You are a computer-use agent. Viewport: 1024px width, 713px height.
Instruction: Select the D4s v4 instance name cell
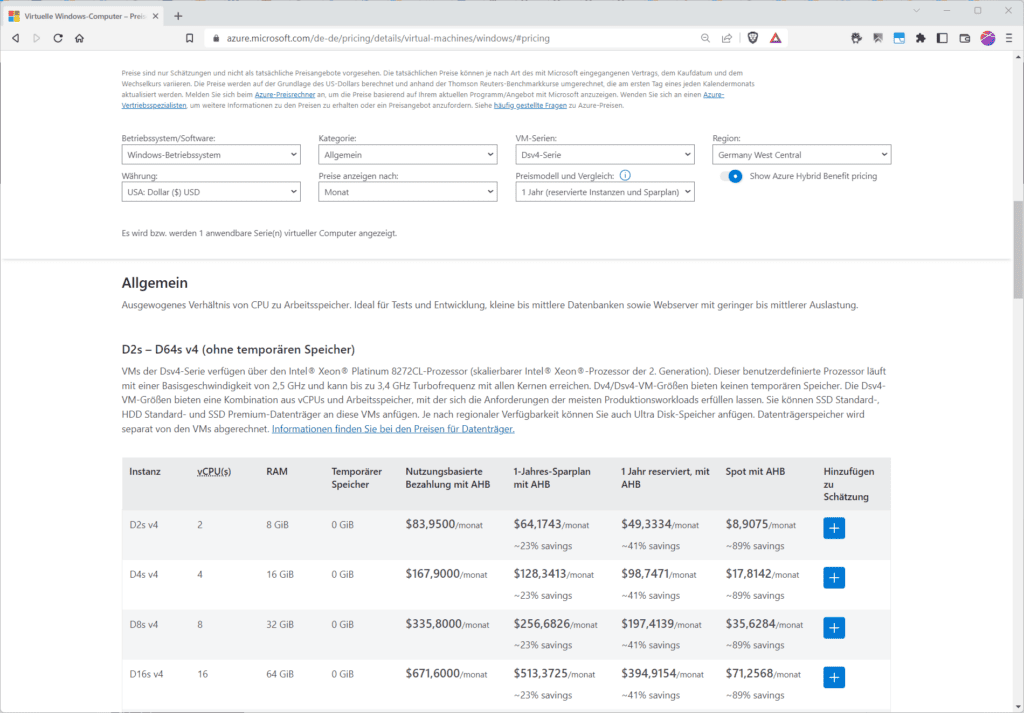[144, 575]
